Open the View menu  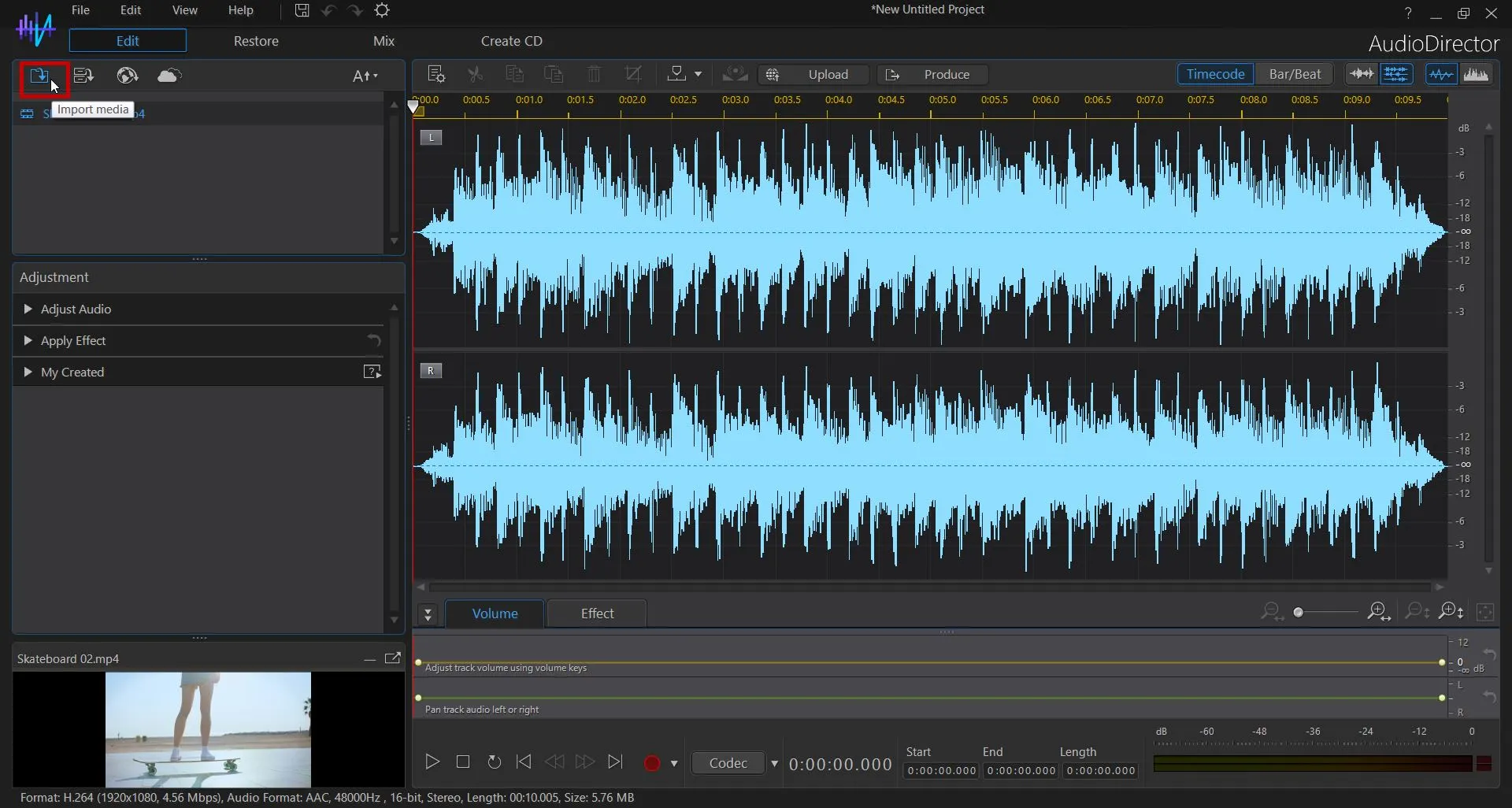coord(184,10)
